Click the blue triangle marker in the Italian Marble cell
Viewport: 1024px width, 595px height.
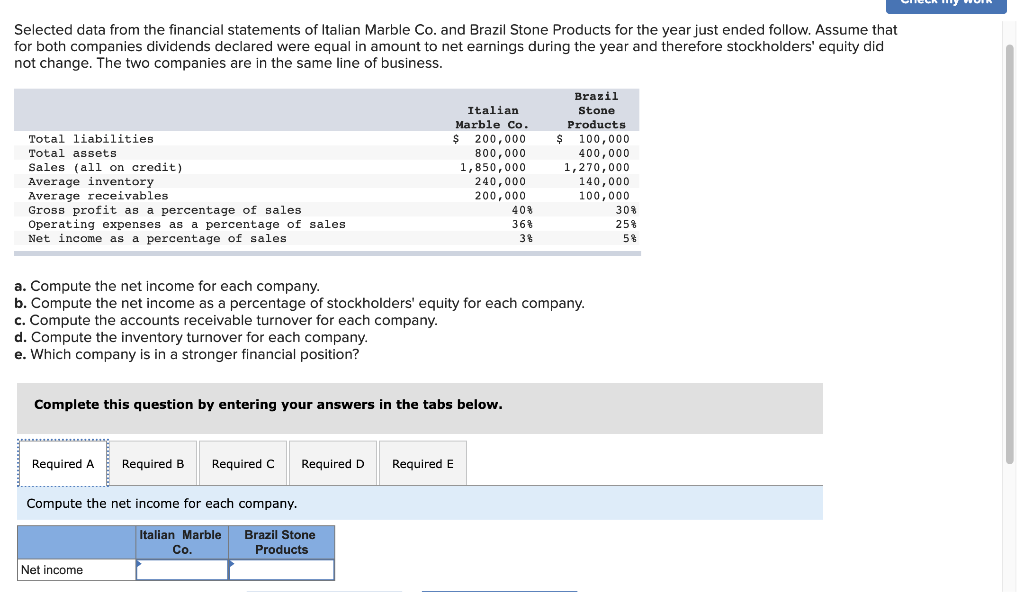tap(139, 562)
